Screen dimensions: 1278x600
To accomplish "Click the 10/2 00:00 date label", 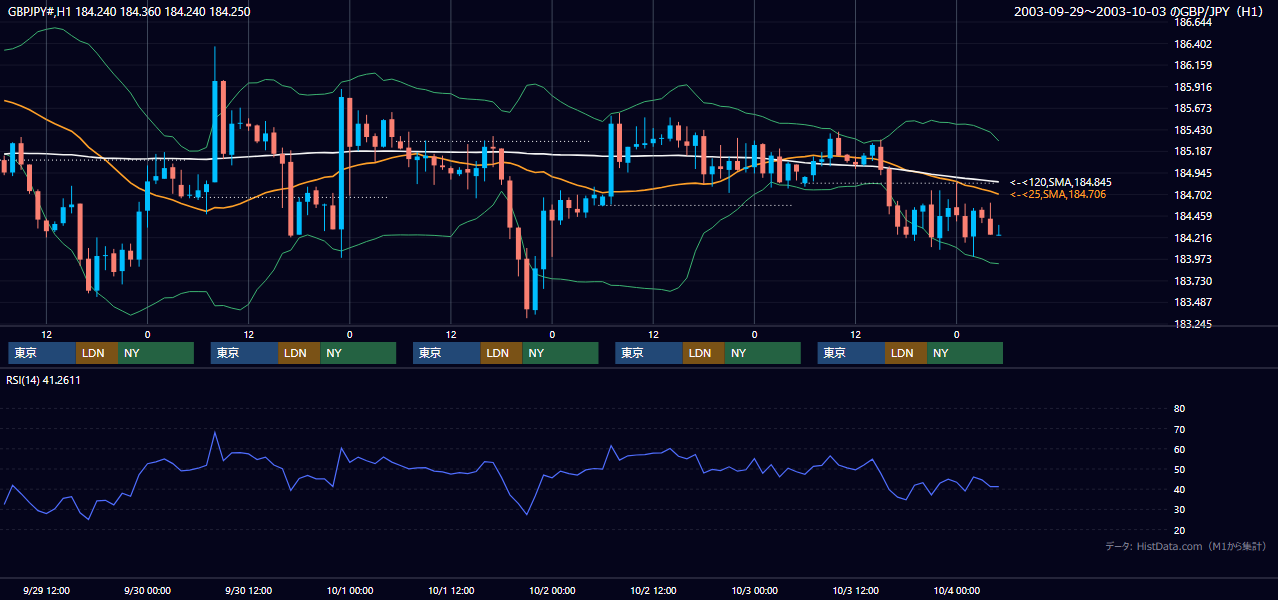I will point(552,590).
